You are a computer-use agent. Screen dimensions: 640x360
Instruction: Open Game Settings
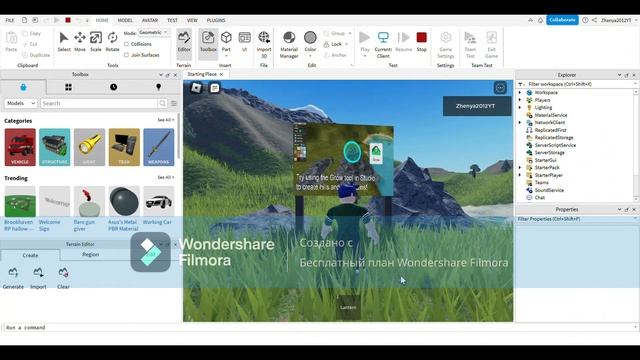(x=446, y=44)
